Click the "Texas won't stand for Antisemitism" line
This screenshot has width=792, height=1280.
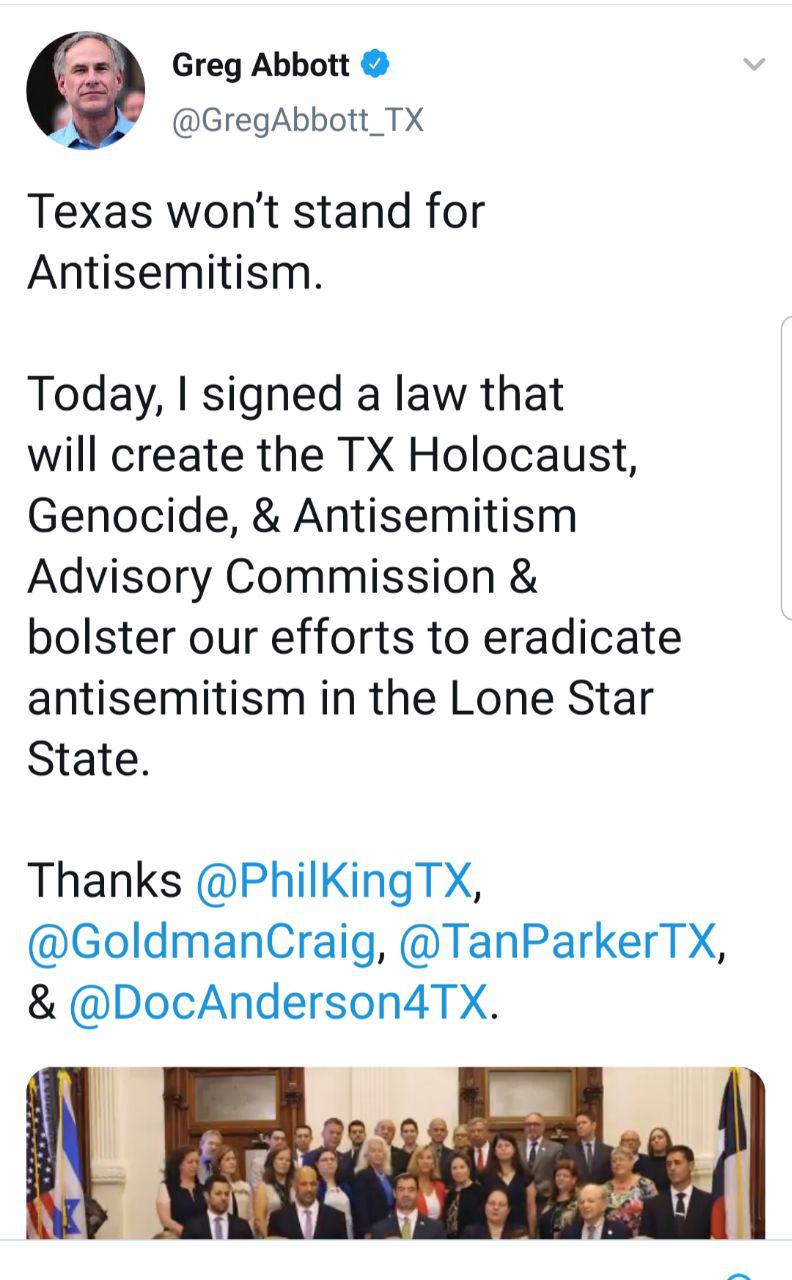pyautogui.click(x=256, y=241)
